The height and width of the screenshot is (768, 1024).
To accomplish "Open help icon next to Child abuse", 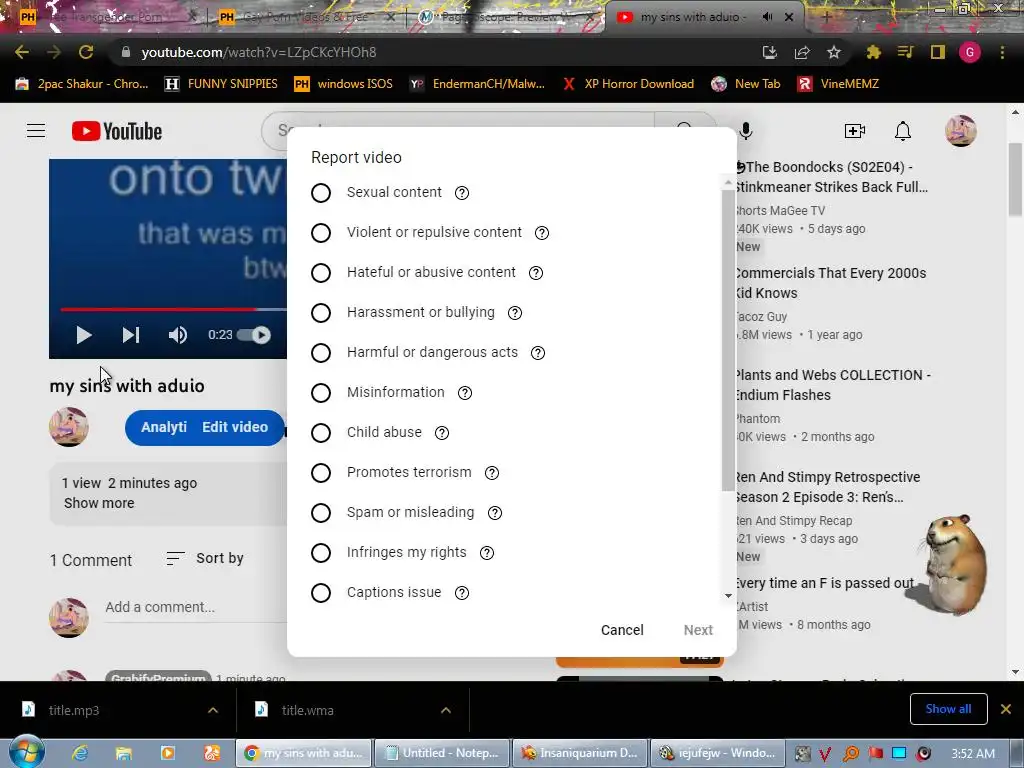I will 441,433.
